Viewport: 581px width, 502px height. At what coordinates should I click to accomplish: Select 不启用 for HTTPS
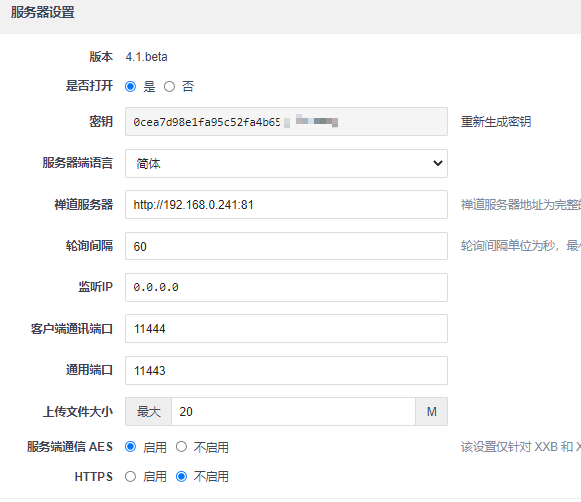(x=181, y=476)
